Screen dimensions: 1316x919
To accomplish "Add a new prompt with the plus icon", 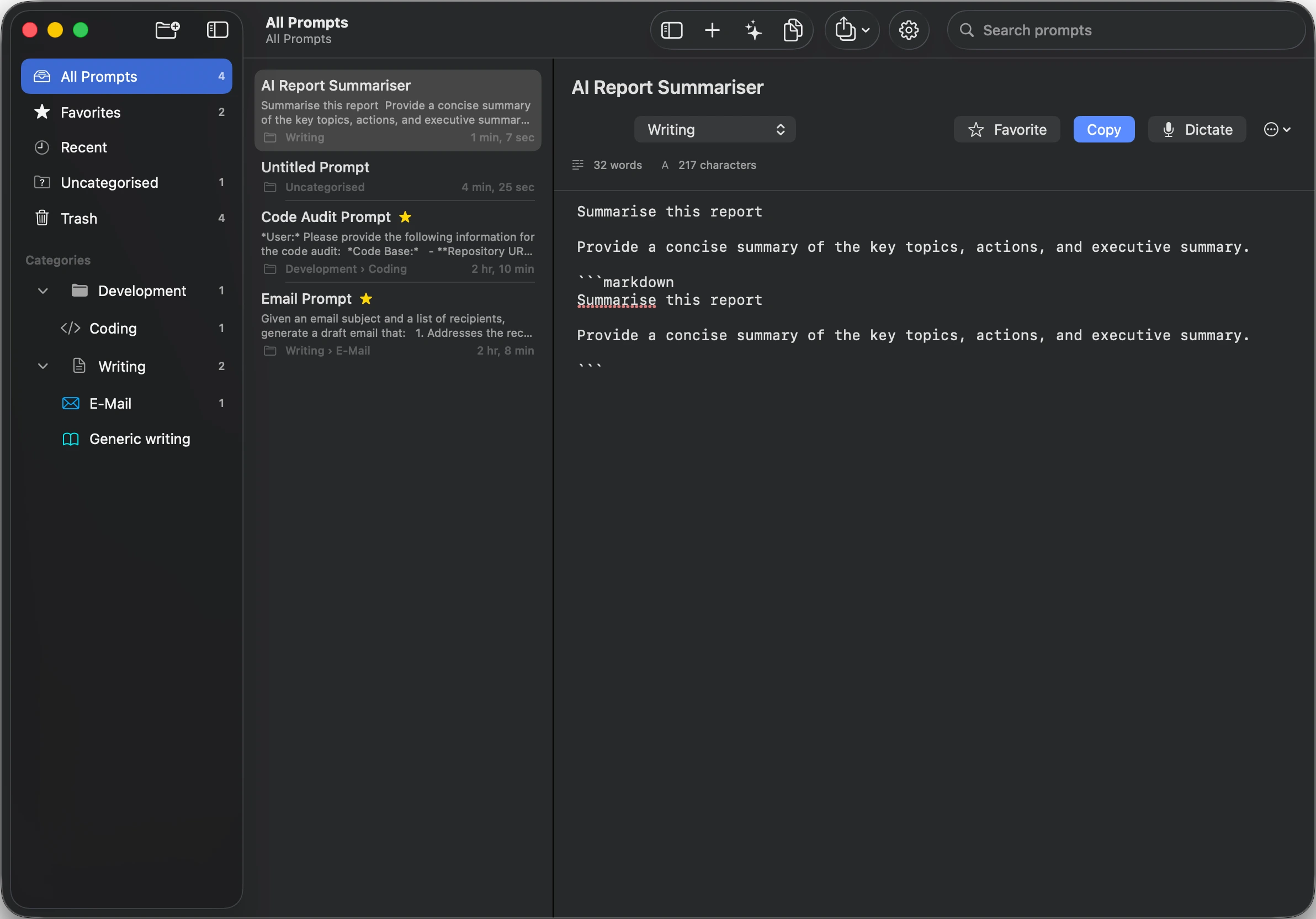I will click(x=712, y=30).
